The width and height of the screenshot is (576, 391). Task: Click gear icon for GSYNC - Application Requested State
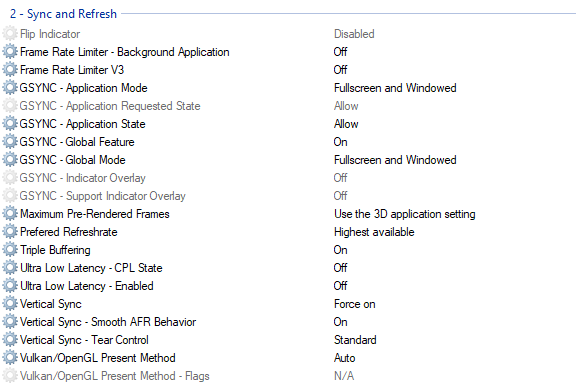pos(10,106)
